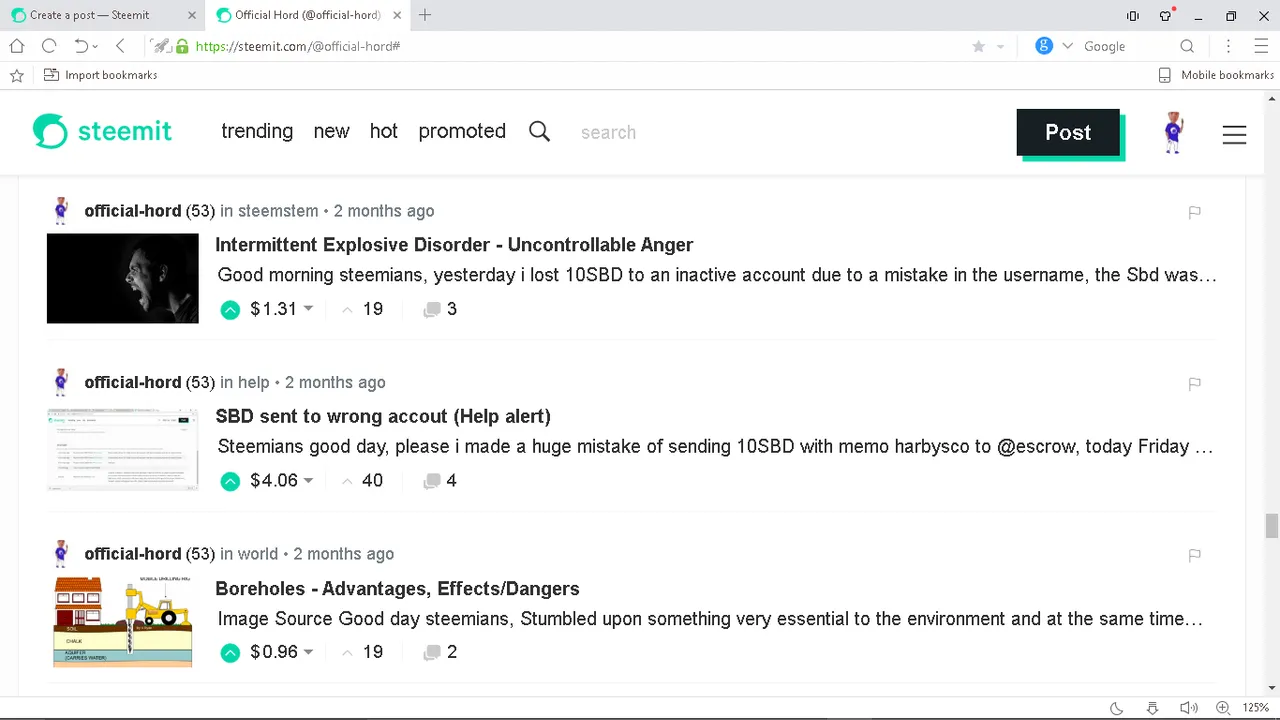Open the steemstem tag link
Image resolution: width=1280 pixels, height=720 pixels.
click(278, 211)
